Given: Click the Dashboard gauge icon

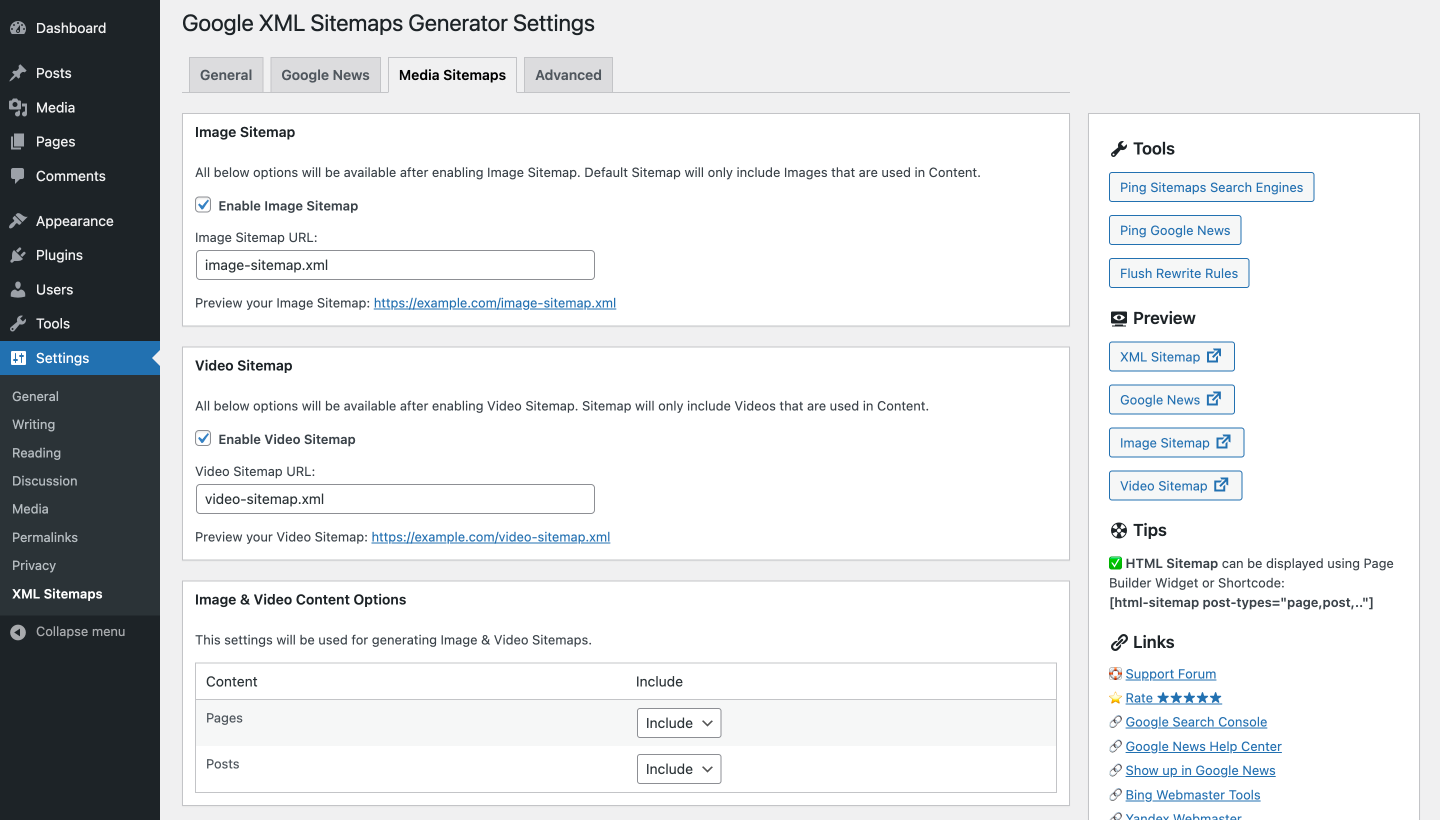Looking at the screenshot, I should [x=18, y=28].
